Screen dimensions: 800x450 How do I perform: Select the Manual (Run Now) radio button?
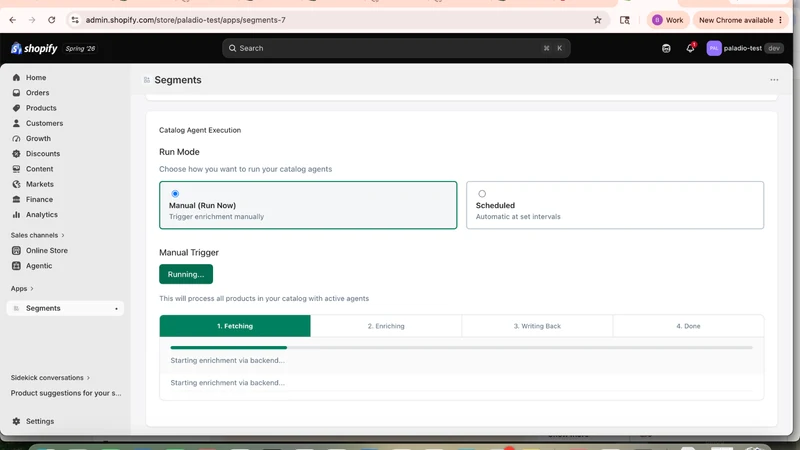tap(175, 194)
